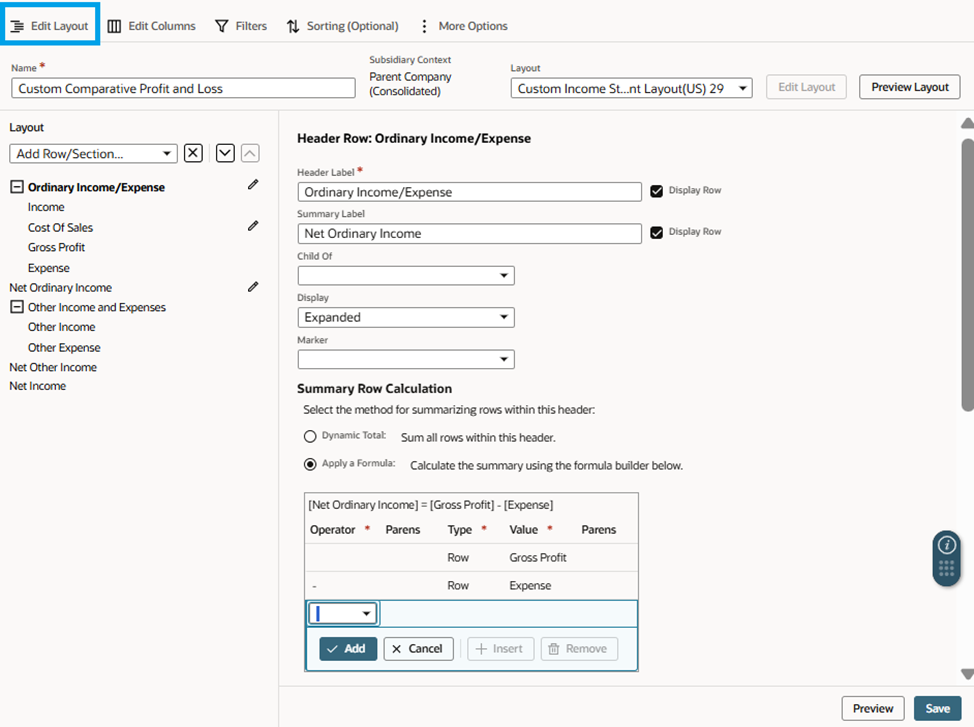Uncheck Display Row for Summary Label
974x727 pixels.
click(656, 232)
